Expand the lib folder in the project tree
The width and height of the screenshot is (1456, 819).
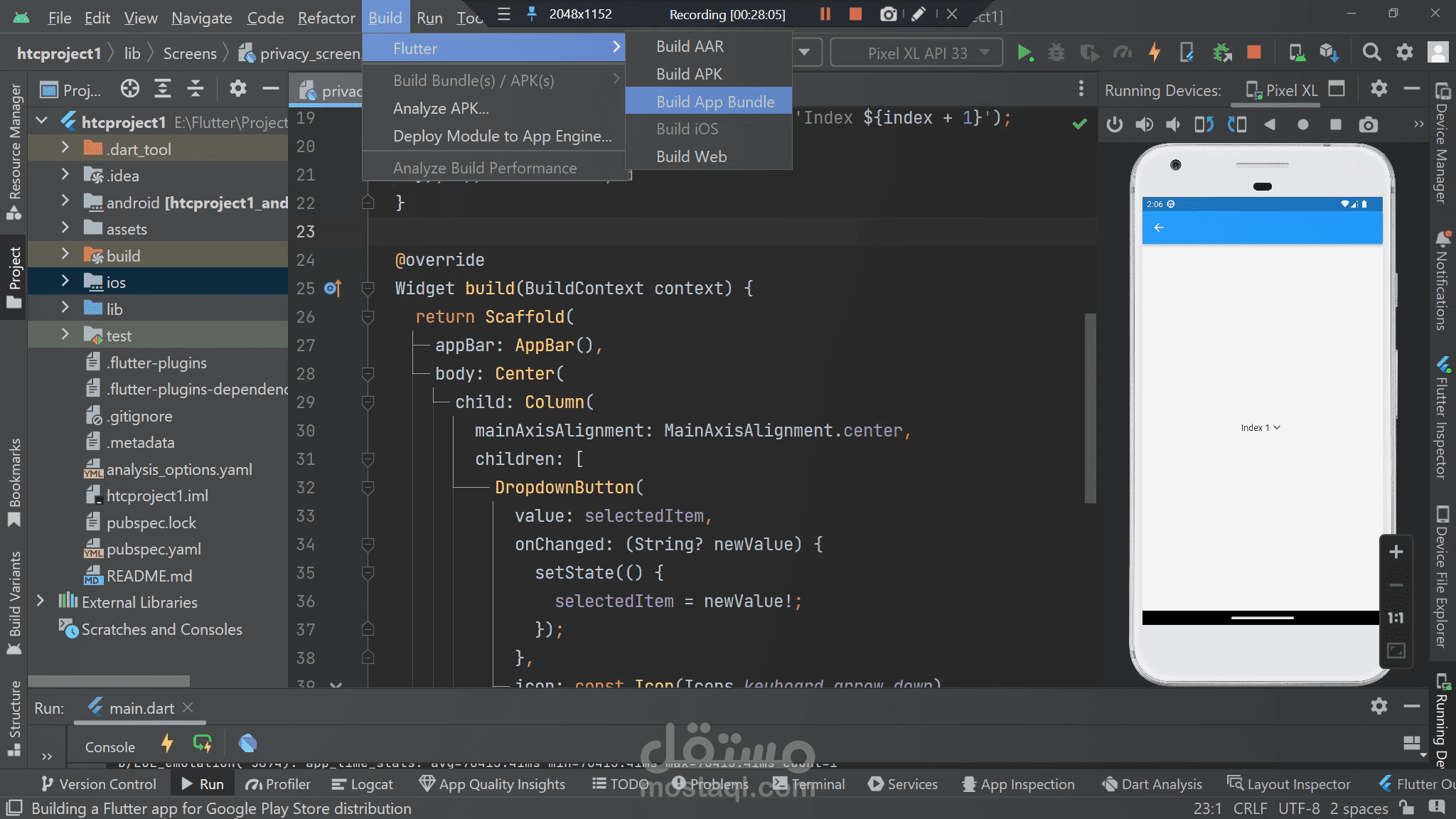click(x=65, y=308)
